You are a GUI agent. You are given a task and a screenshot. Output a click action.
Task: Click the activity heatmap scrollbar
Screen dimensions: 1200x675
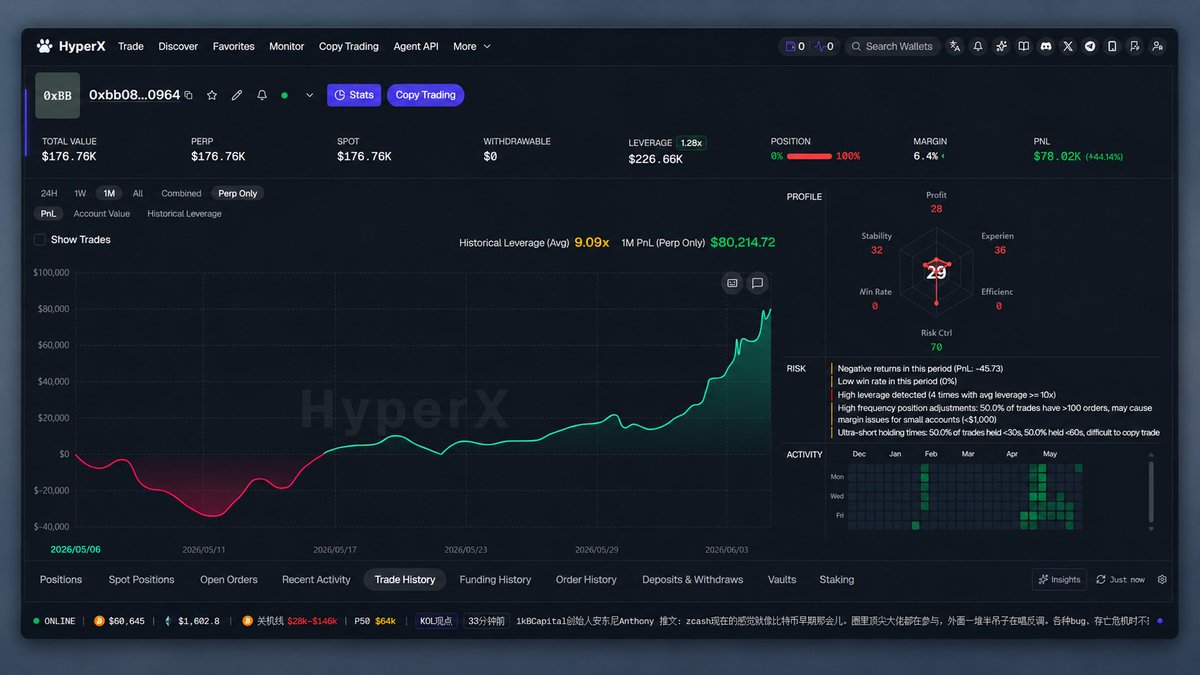click(x=1153, y=492)
